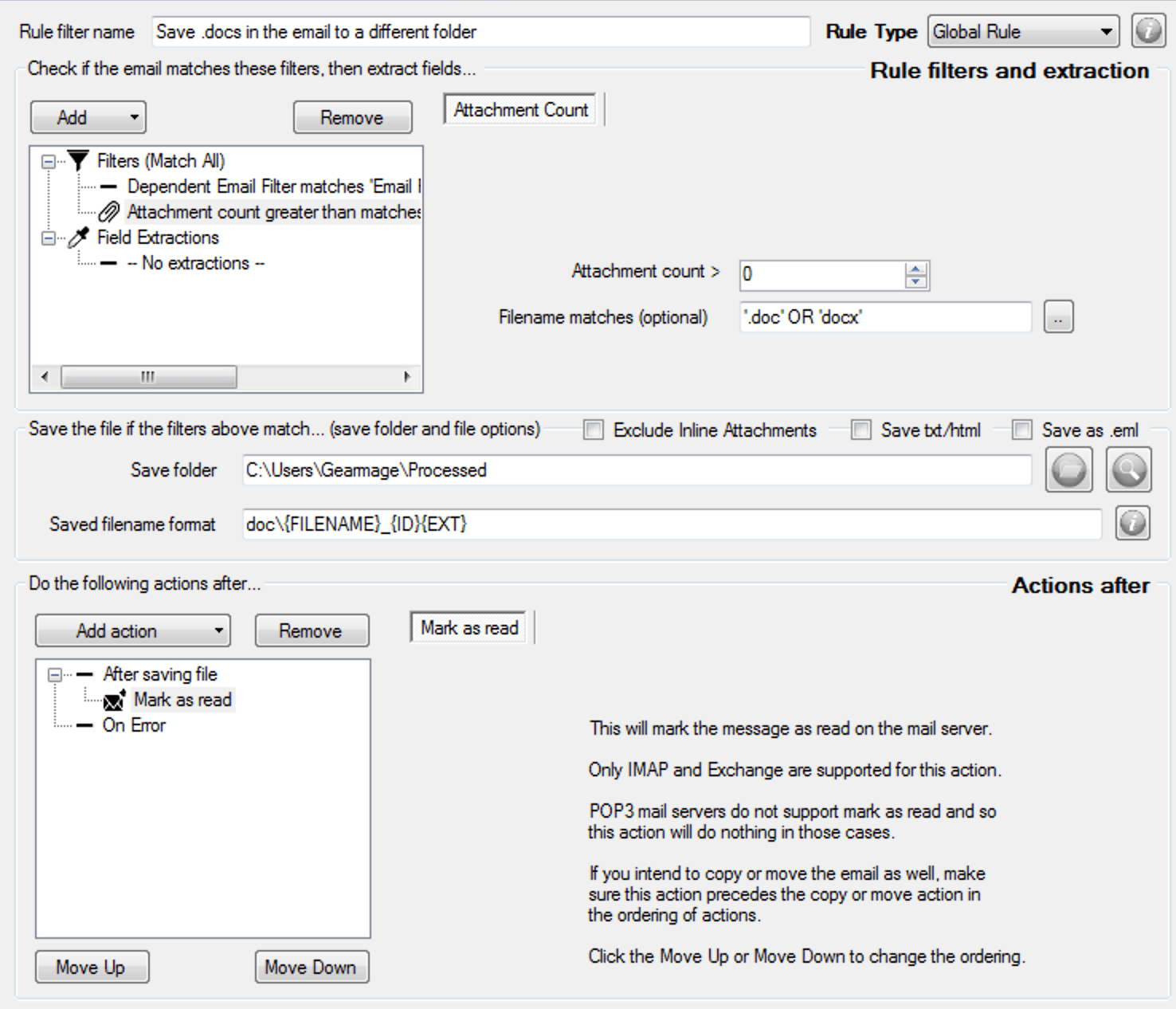The image size is (1176, 1009).
Task: Click the Move Up button
Action: (92, 967)
